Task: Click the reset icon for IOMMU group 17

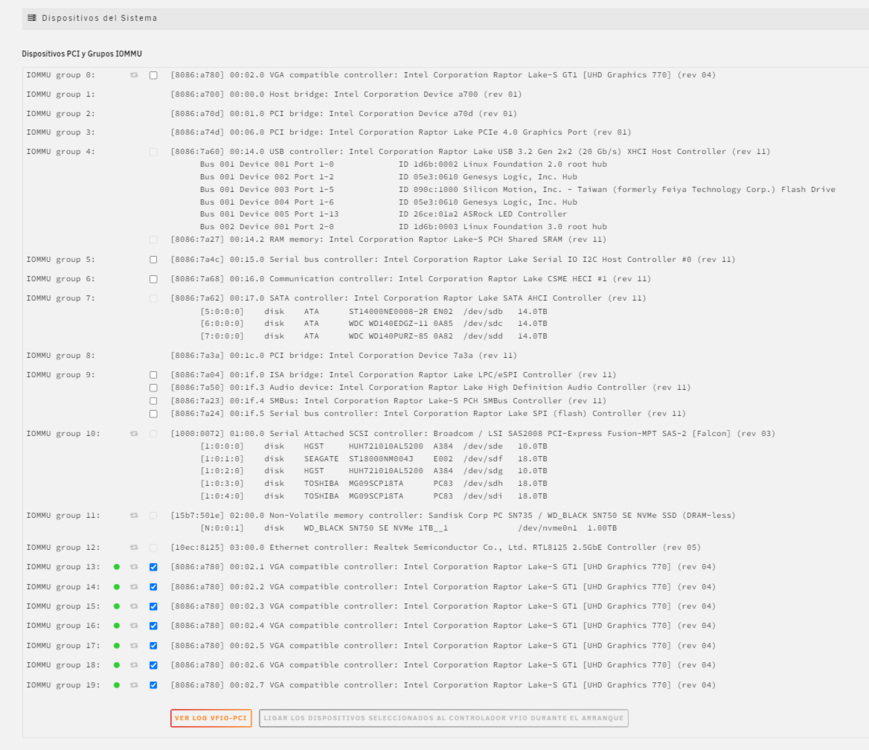Action: click(x=134, y=646)
